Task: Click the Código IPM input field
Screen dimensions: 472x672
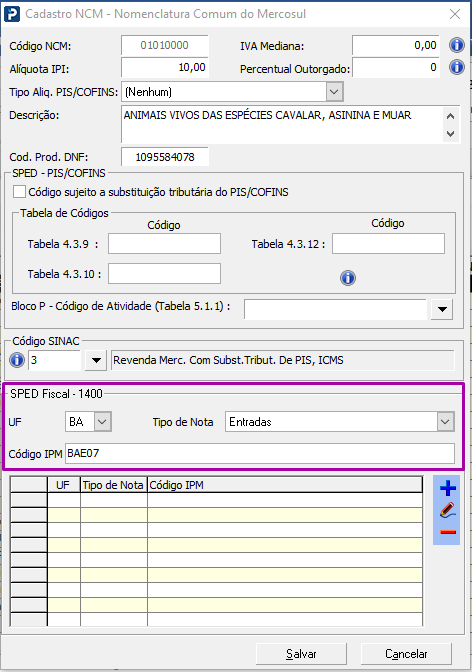Action: (260, 453)
